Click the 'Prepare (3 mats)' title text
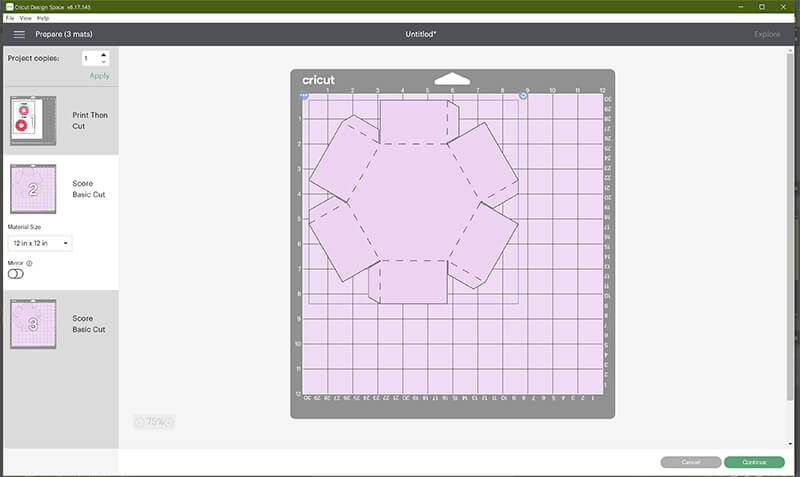 click(x=64, y=34)
